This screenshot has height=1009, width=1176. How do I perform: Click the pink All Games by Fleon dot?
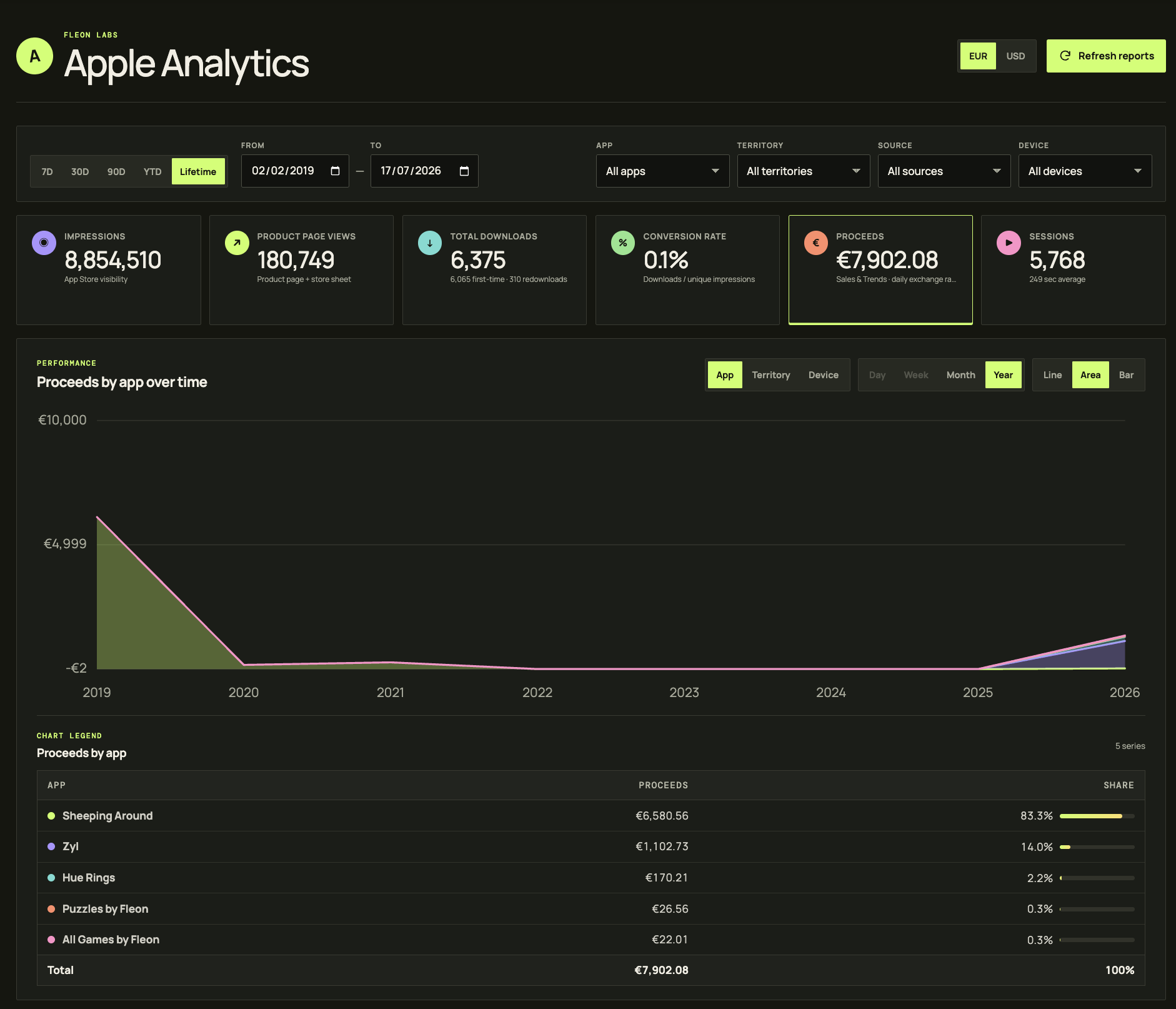click(51, 940)
